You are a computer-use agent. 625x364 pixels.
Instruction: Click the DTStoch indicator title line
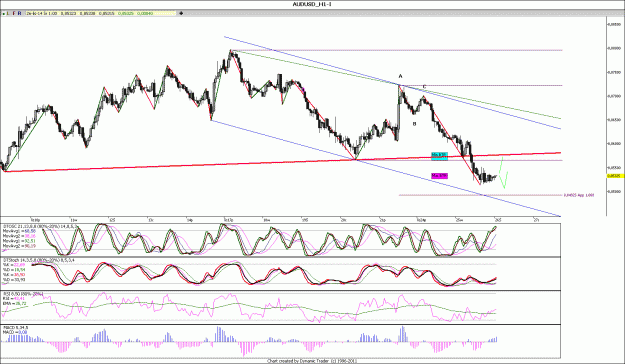point(38,260)
